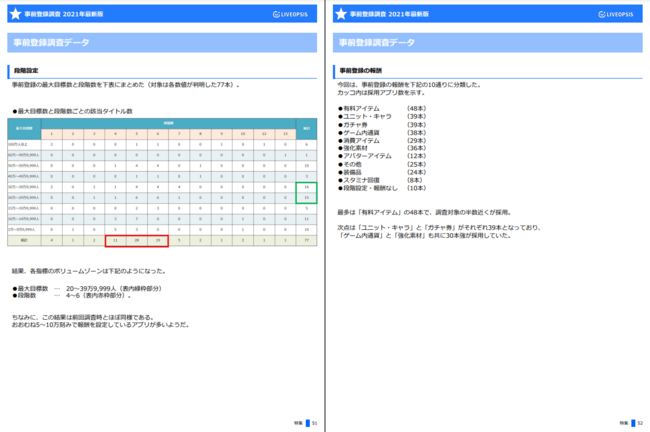Click the 最大目標数 table header cell

pos(24,129)
